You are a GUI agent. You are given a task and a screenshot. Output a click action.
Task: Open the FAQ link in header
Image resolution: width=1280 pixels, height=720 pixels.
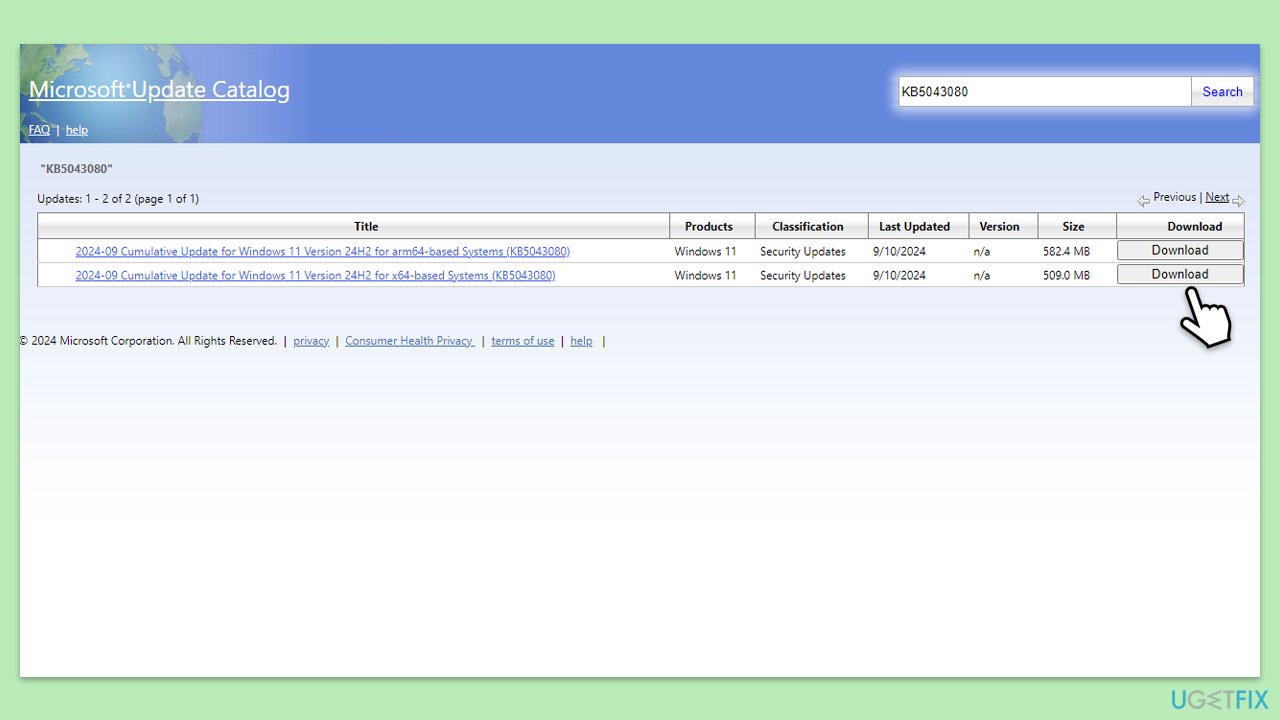point(39,130)
